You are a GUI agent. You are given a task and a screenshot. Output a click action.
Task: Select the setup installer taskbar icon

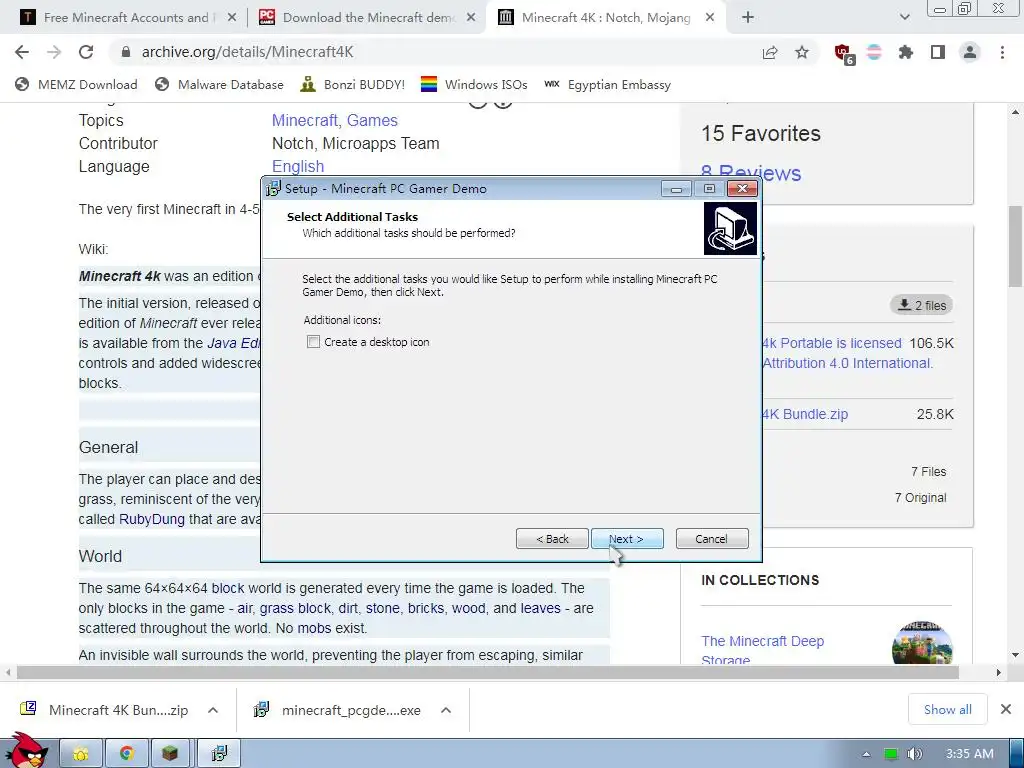pos(219,754)
